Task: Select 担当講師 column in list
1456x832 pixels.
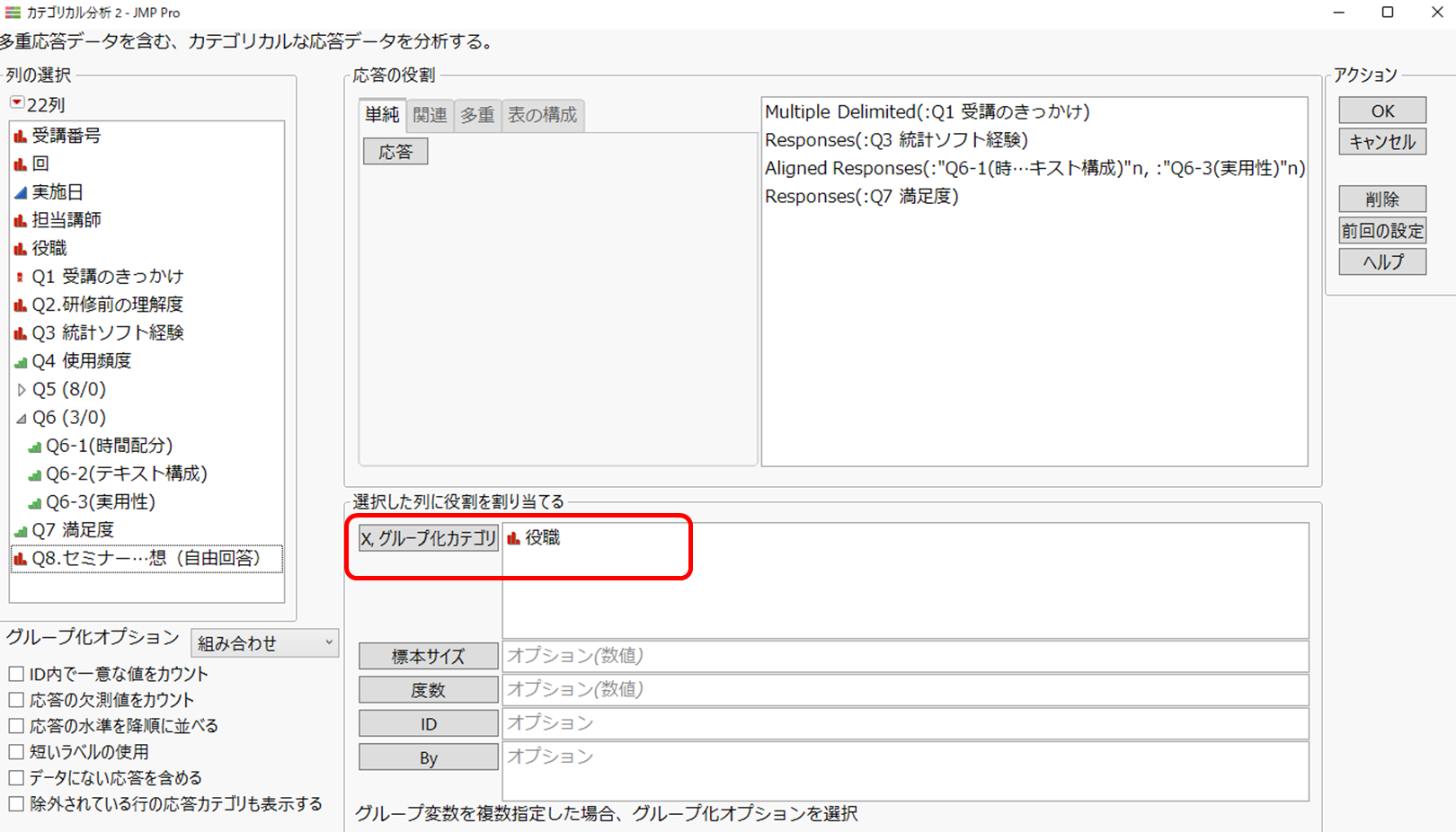Action: 67,220
